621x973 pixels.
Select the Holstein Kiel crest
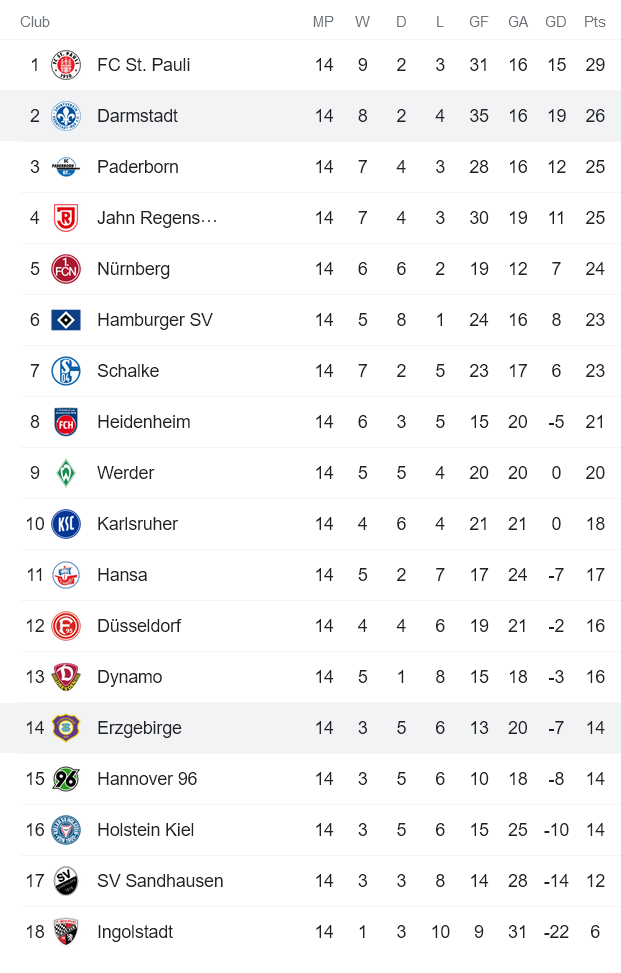click(65, 830)
